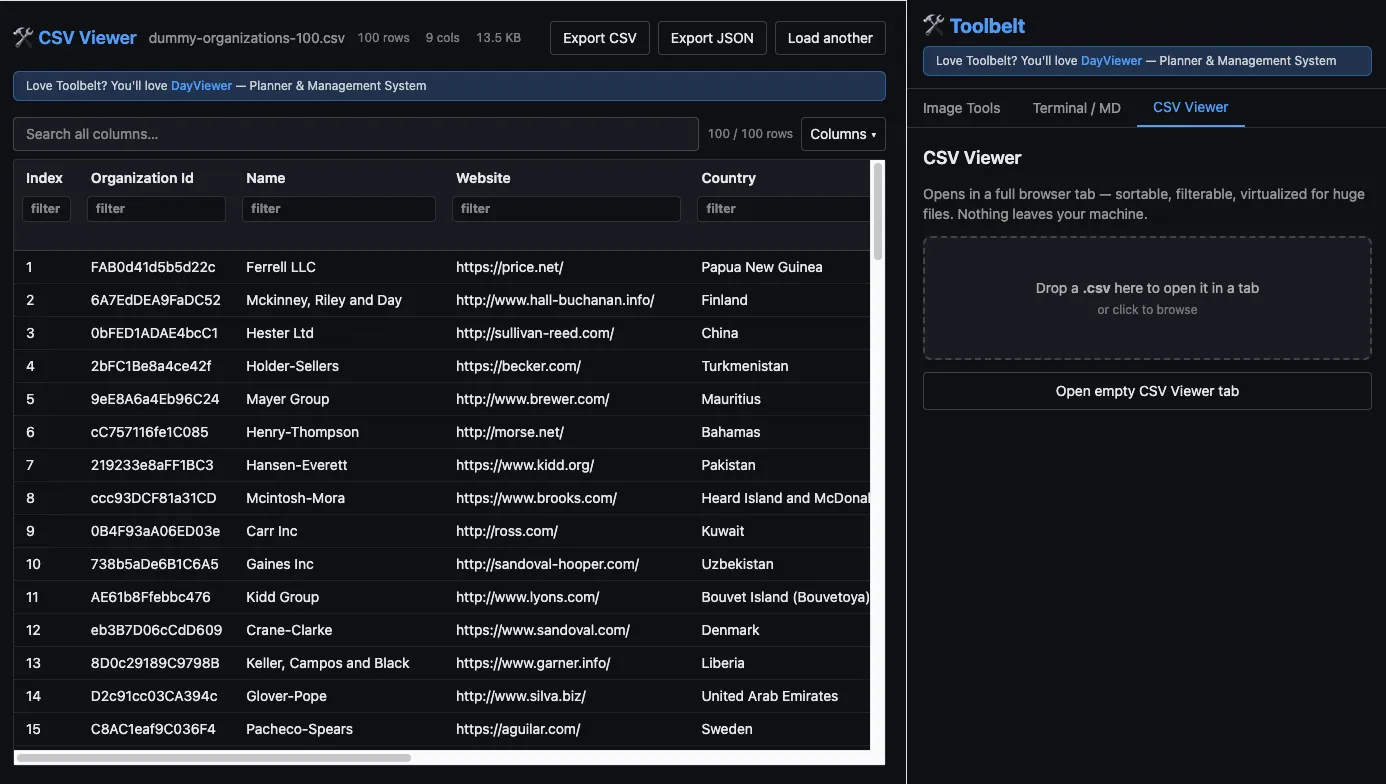This screenshot has width=1386, height=784.
Task: Click the Henry-Thompson cell
Action: [302, 432]
